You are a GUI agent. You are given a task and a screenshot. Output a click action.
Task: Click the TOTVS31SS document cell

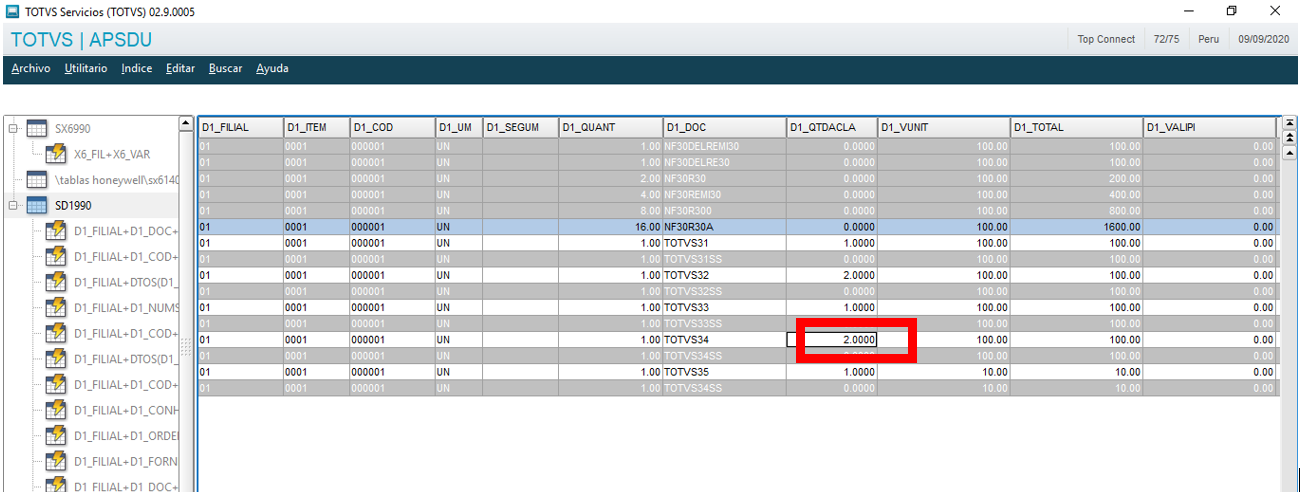724,259
